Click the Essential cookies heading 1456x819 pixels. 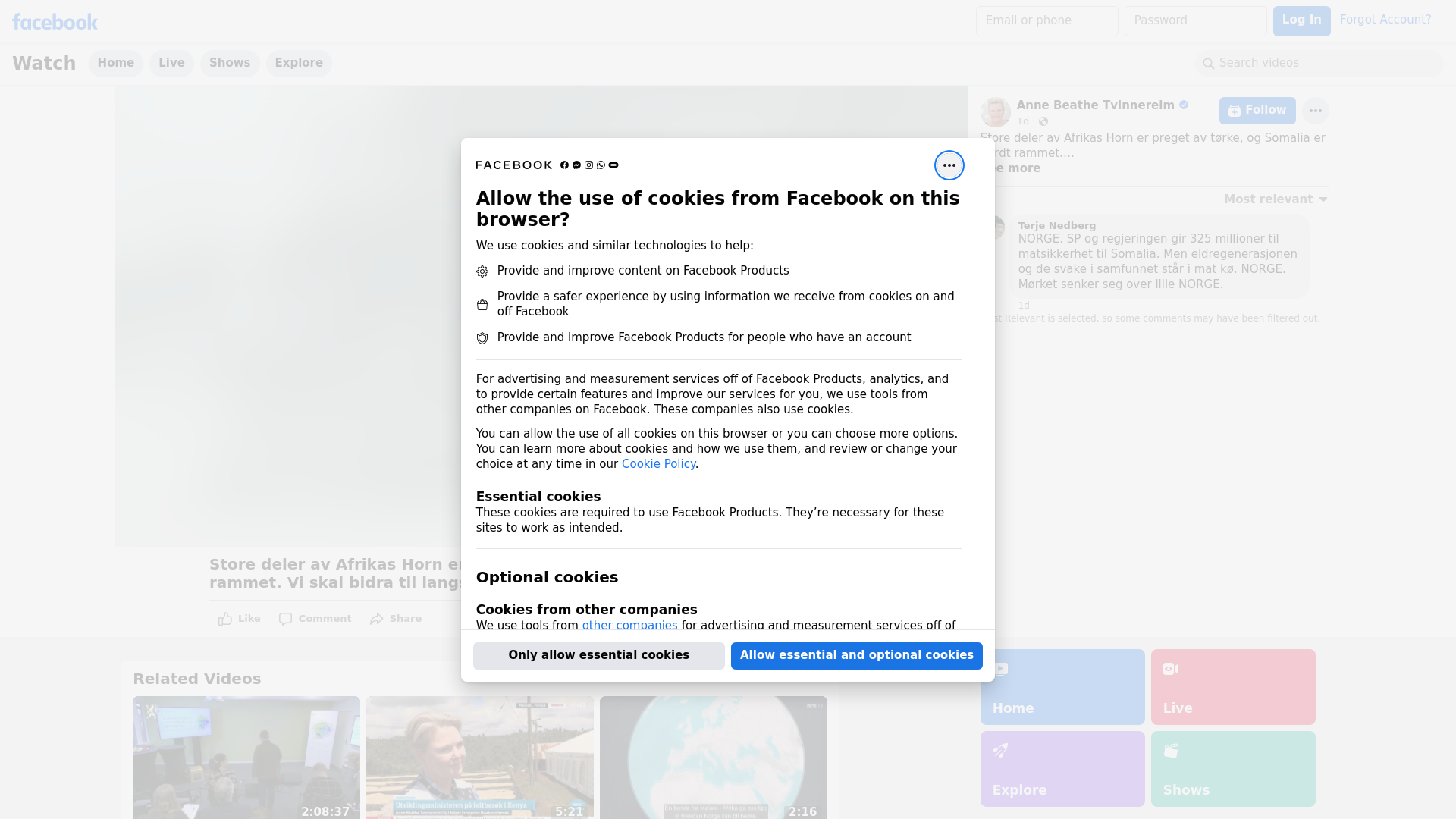[538, 497]
